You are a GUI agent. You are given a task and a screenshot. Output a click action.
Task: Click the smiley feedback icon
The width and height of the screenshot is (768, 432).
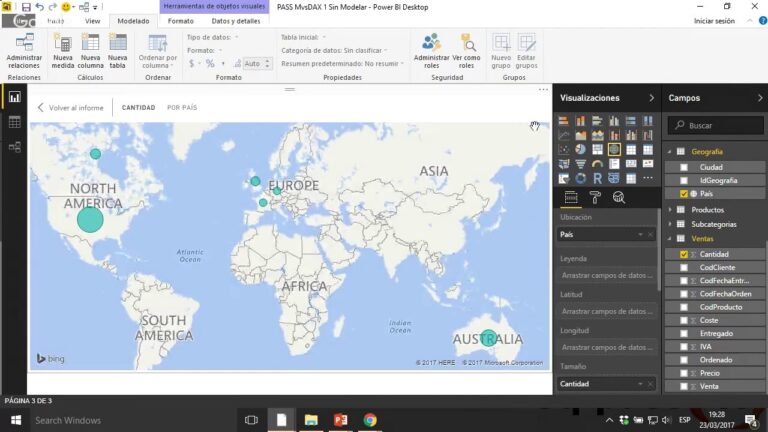[66, 7]
